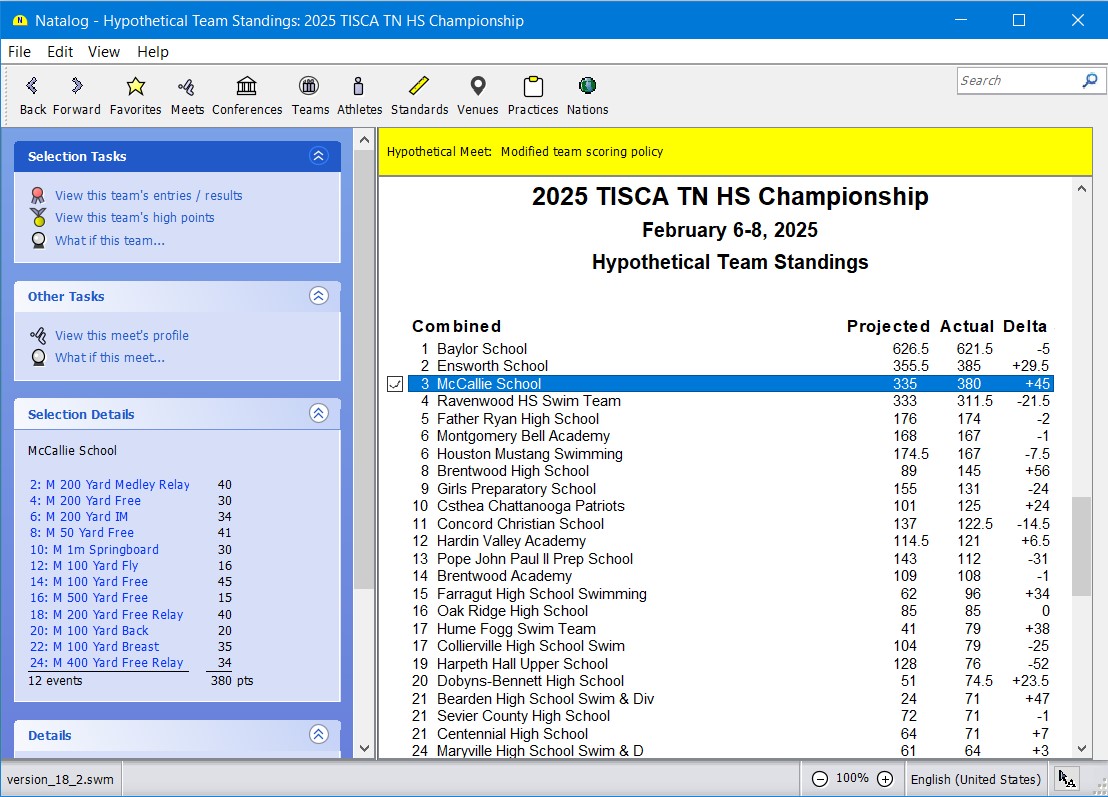Click inside the Search input field
Viewport: 1108px width, 797px height.
coord(1016,81)
